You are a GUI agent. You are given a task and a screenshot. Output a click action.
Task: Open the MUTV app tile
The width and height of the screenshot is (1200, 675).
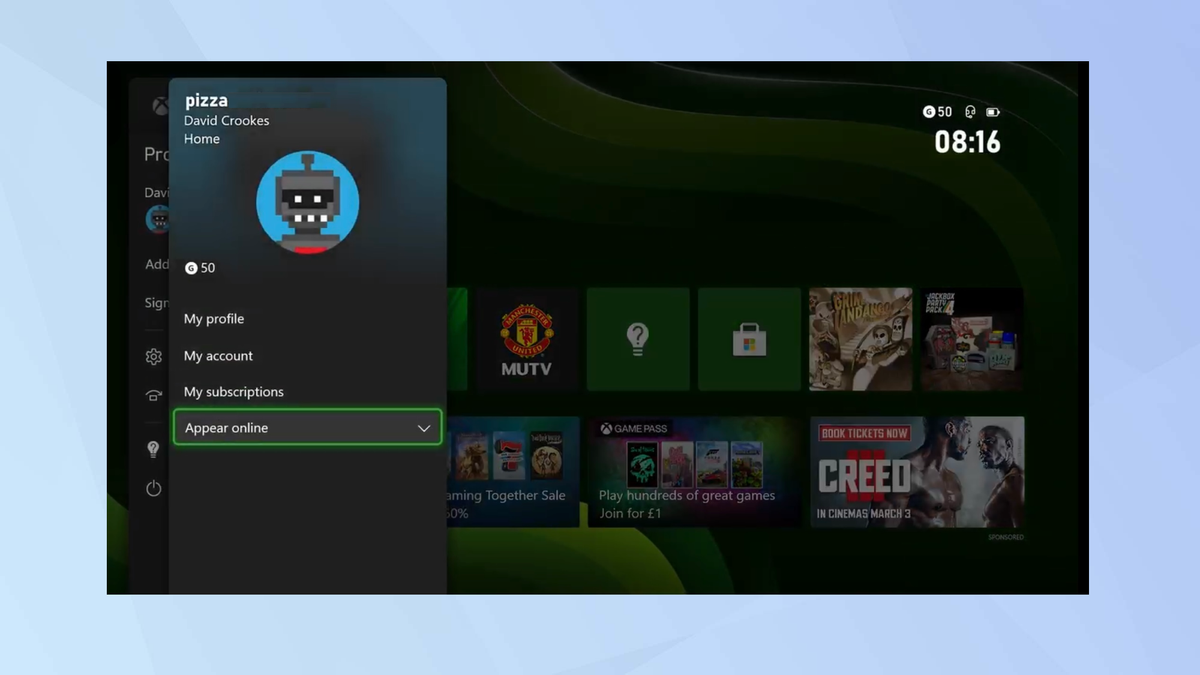(527, 338)
